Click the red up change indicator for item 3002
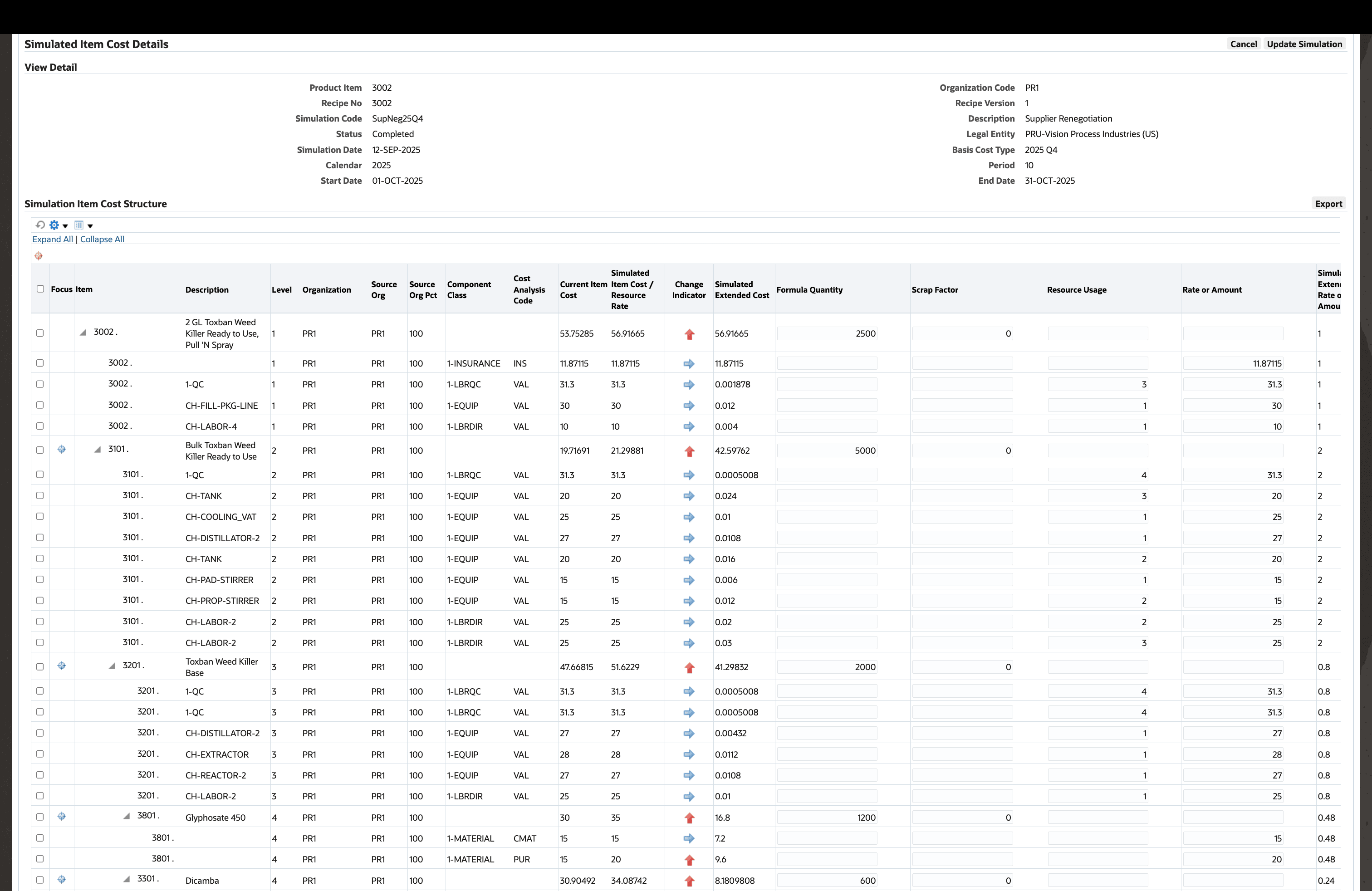The image size is (1372, 891). click(x=690, y=334)
